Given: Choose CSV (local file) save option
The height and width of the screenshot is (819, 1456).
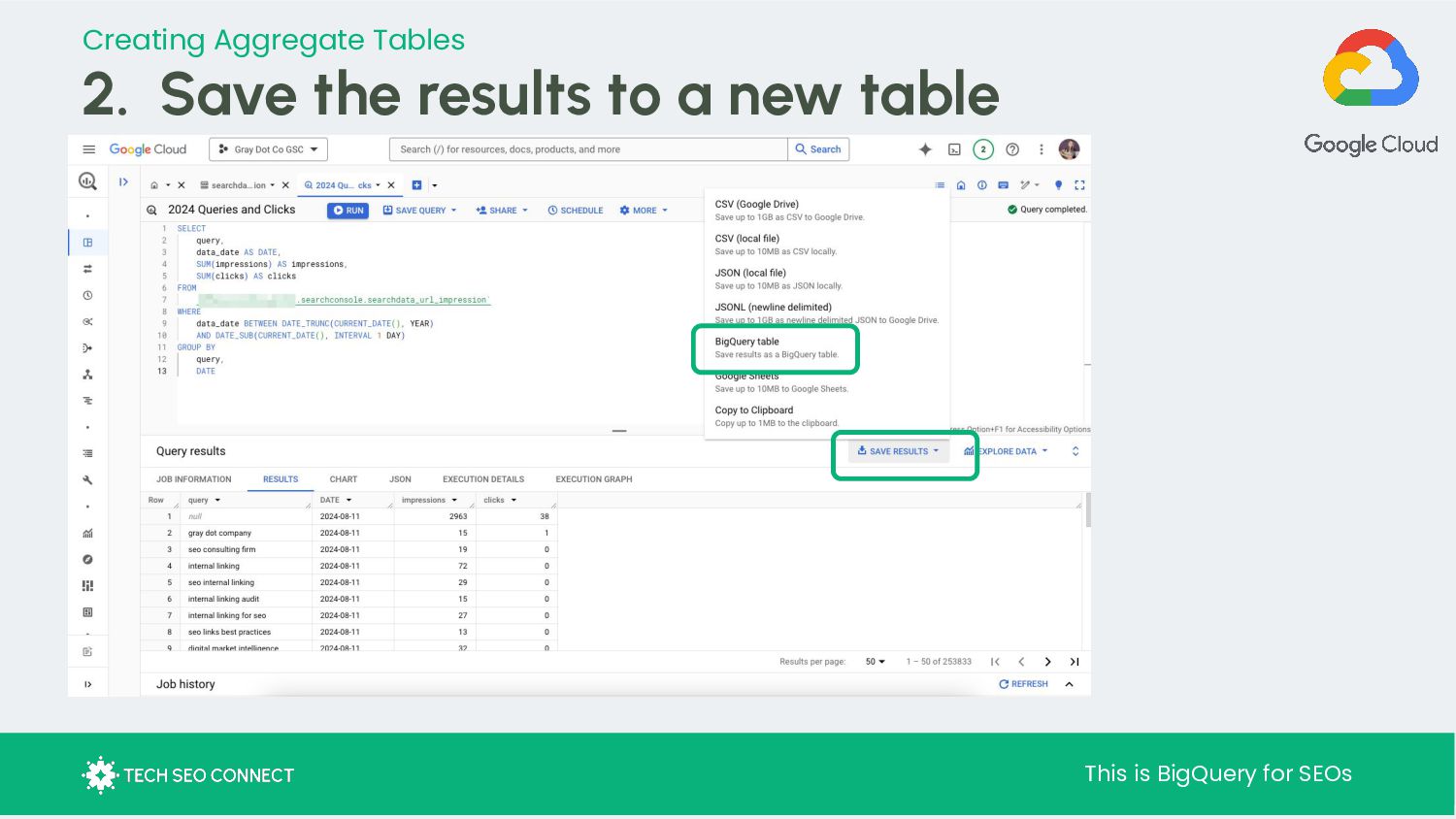Looking at the screenshot, I should 826,245.
